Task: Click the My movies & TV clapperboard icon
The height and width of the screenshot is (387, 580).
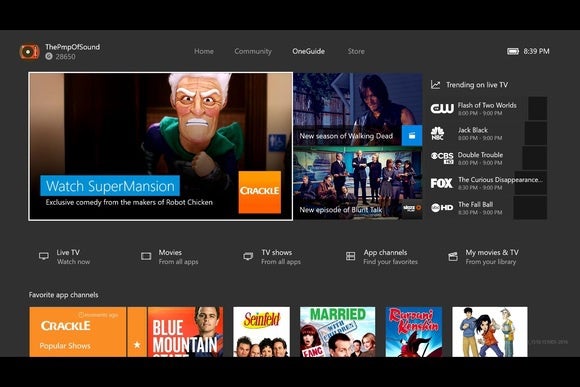Action: click(x=453, y=256)
